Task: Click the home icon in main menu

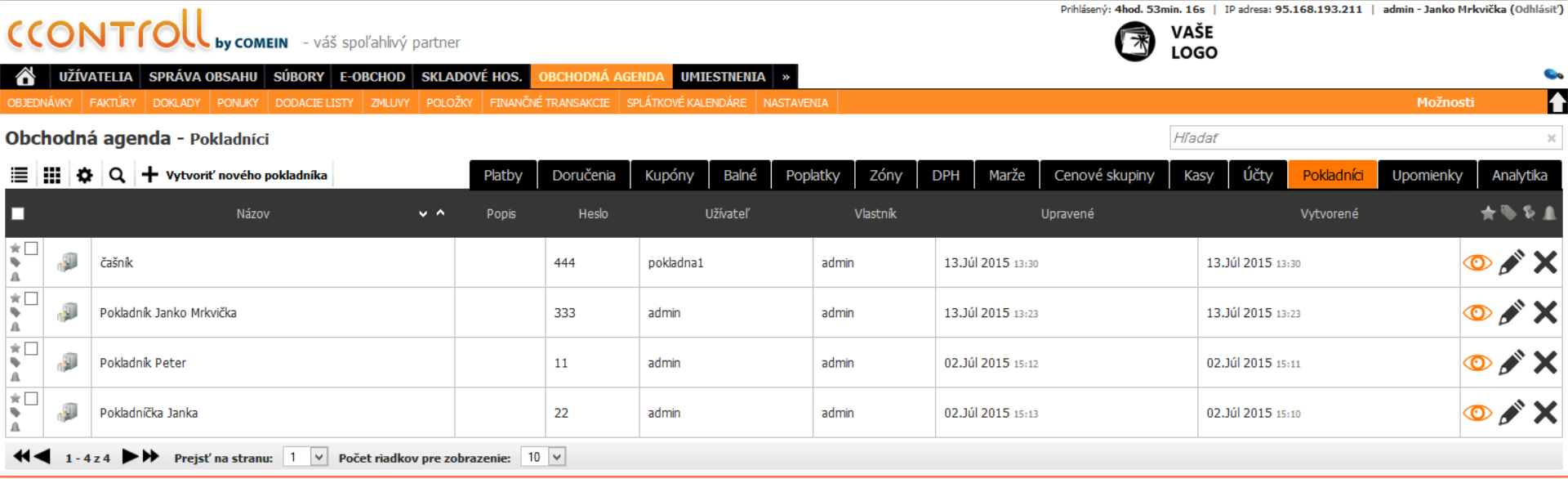Action: [25, 77]
